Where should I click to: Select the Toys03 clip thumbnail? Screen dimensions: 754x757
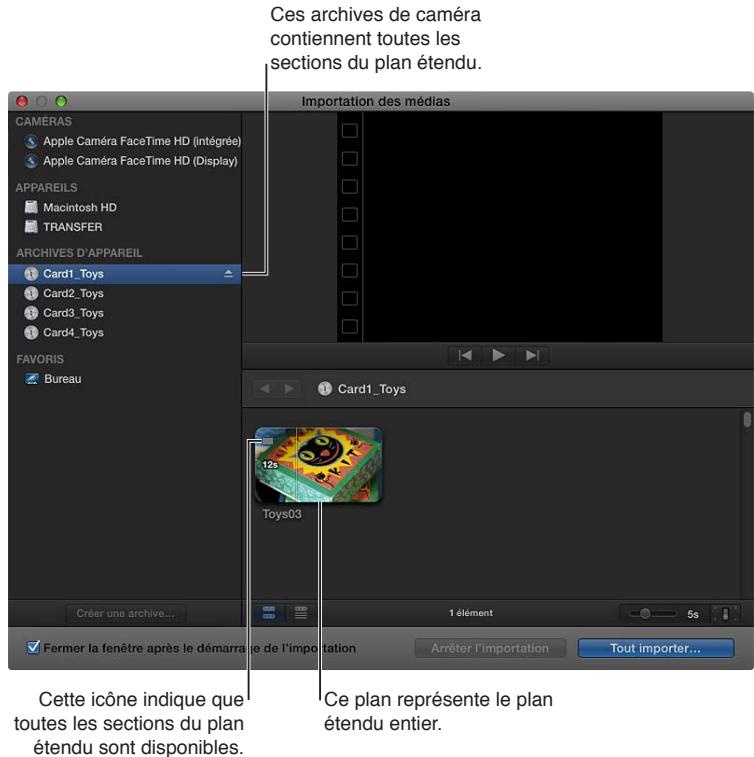click(x=319, y=464)
